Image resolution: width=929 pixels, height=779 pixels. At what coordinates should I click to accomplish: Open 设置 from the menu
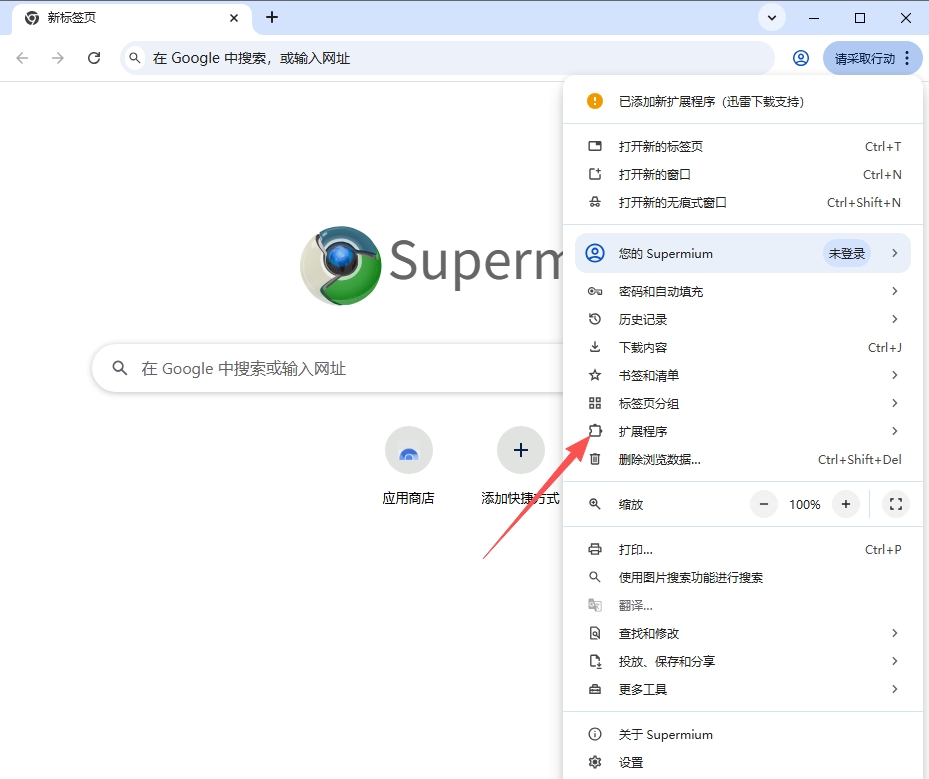coord(742,762)
